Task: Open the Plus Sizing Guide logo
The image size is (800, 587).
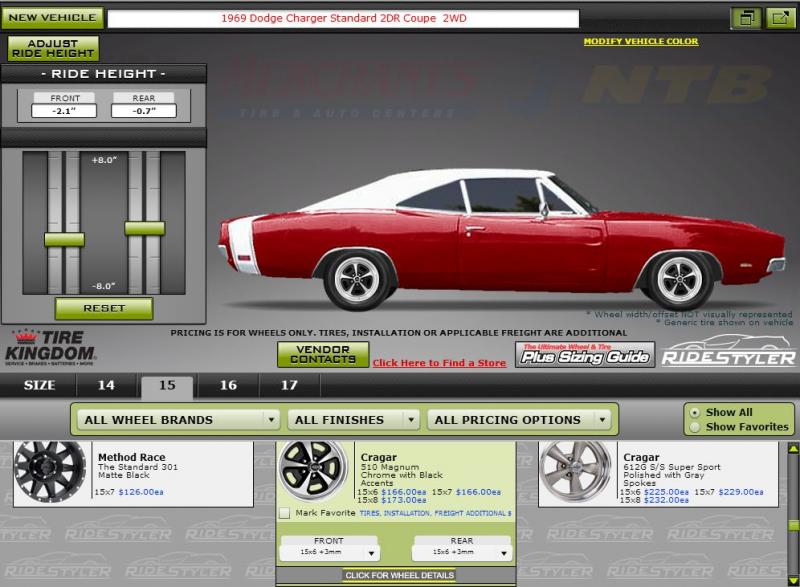Action: pos(585,355)
